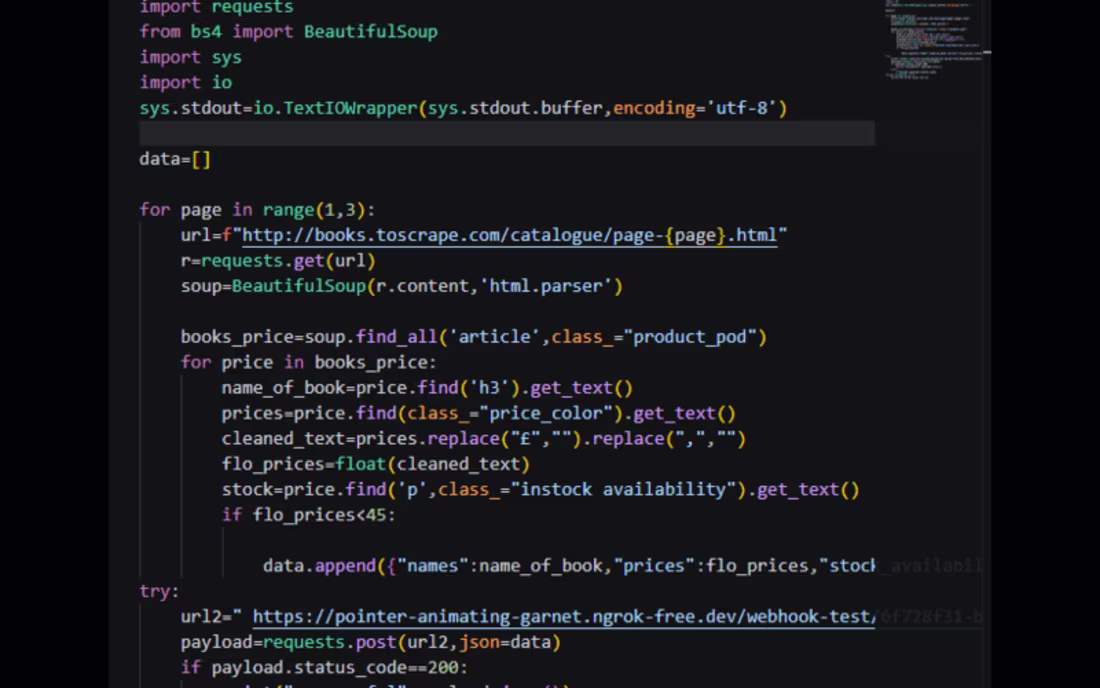Click the 'from bs4 import BeautifulSoup' line

coord(288,32)
